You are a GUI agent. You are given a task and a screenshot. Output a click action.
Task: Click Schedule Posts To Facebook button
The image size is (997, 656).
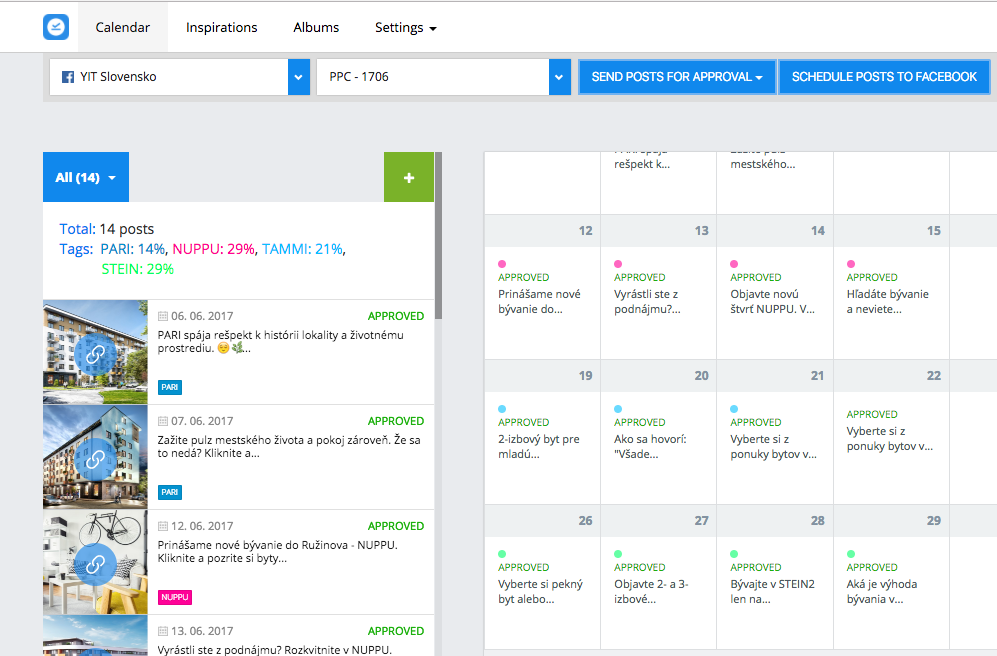coord(884,77)
